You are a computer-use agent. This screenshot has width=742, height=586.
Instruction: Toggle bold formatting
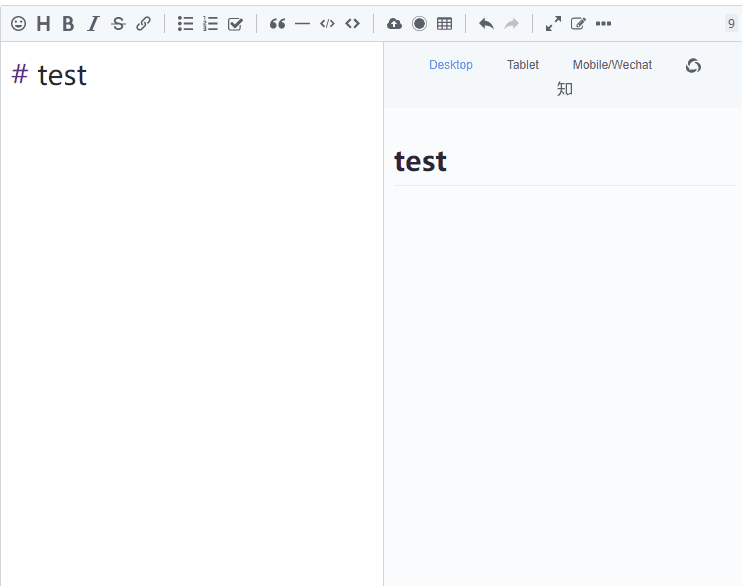(68, 24)
